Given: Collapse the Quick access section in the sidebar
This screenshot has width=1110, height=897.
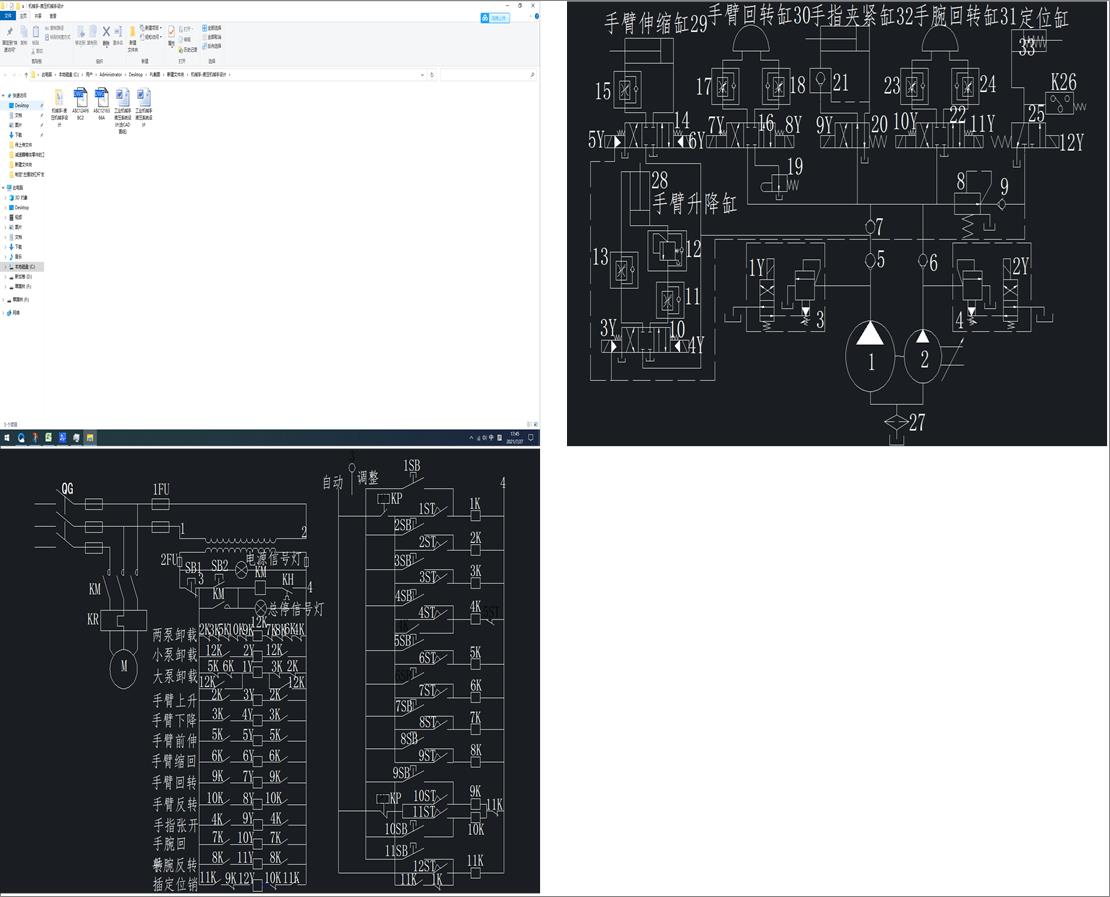Looking at the screenshot, I should click(4, 96).
